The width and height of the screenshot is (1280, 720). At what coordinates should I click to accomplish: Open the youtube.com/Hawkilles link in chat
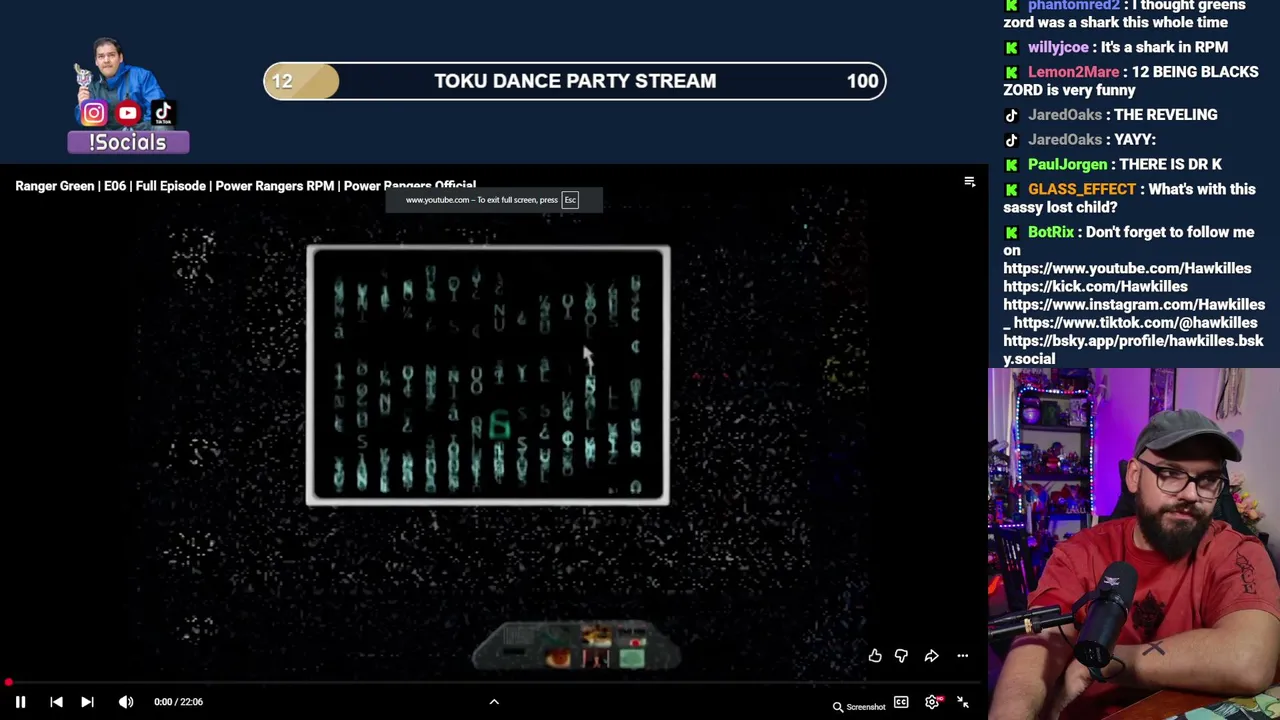click(1127, 268)
